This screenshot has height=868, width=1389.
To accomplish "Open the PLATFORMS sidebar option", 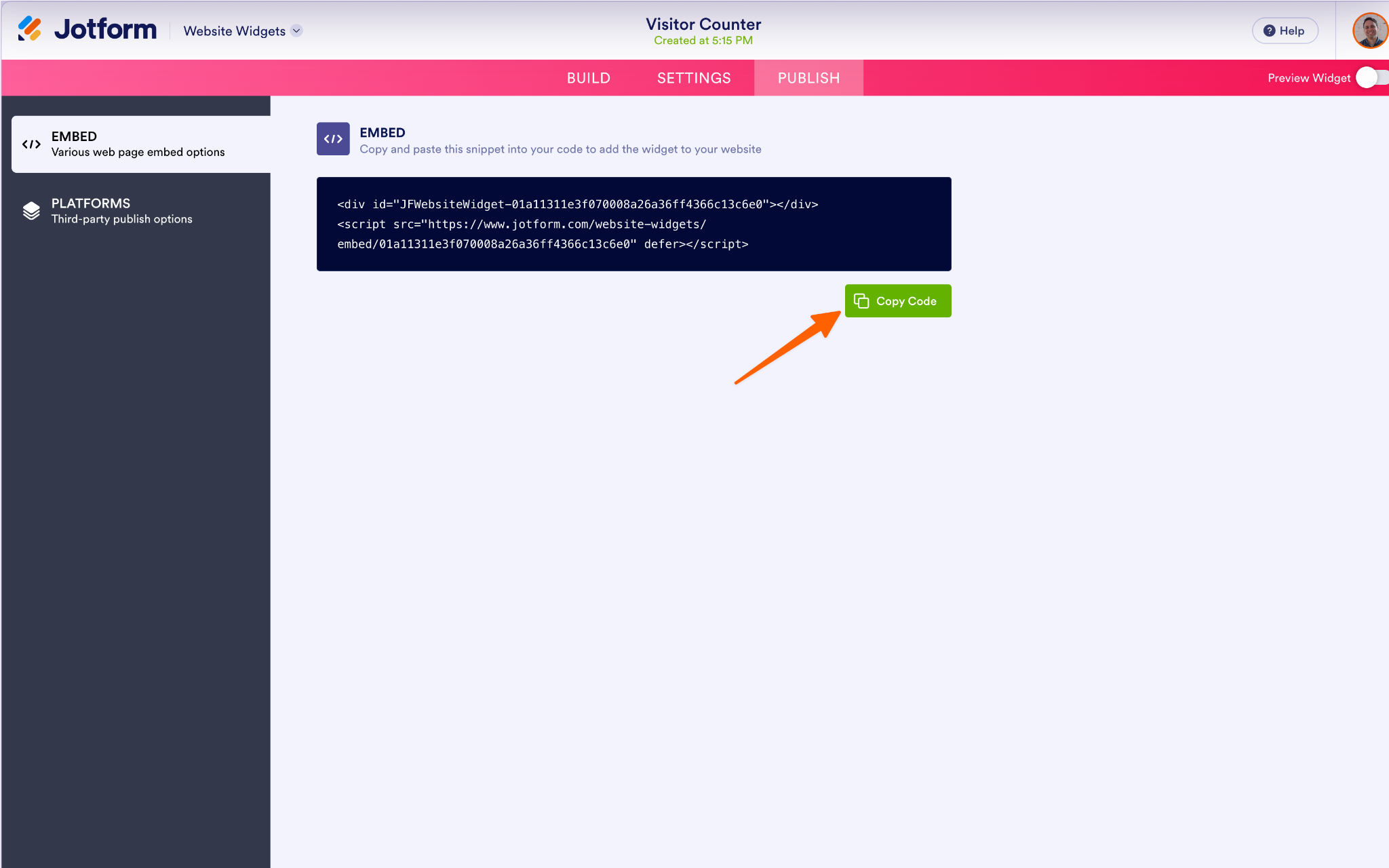I will (141, 211).
